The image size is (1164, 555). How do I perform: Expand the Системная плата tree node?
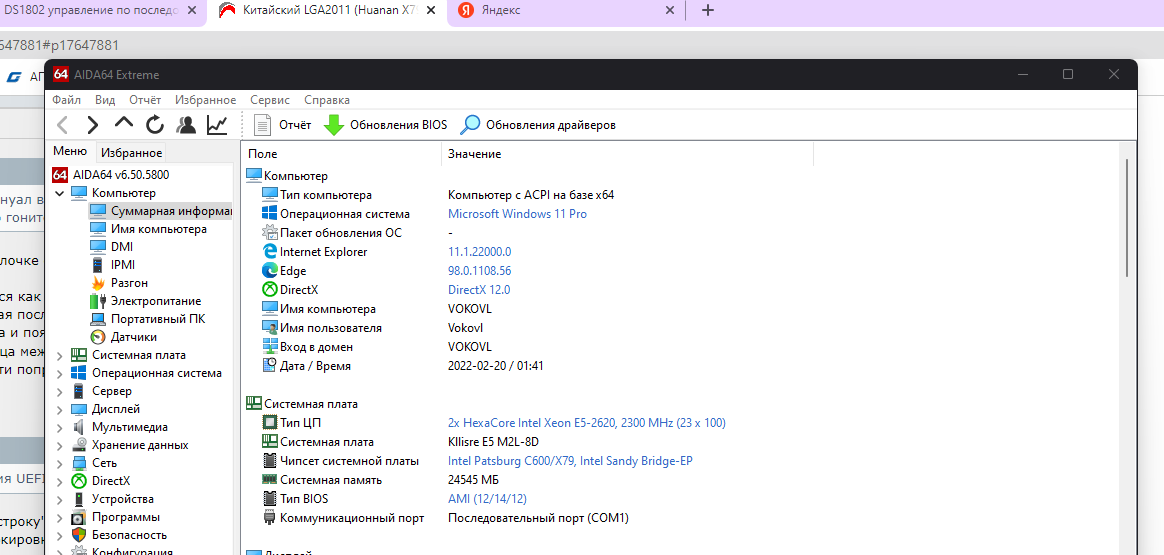(60, 355)
